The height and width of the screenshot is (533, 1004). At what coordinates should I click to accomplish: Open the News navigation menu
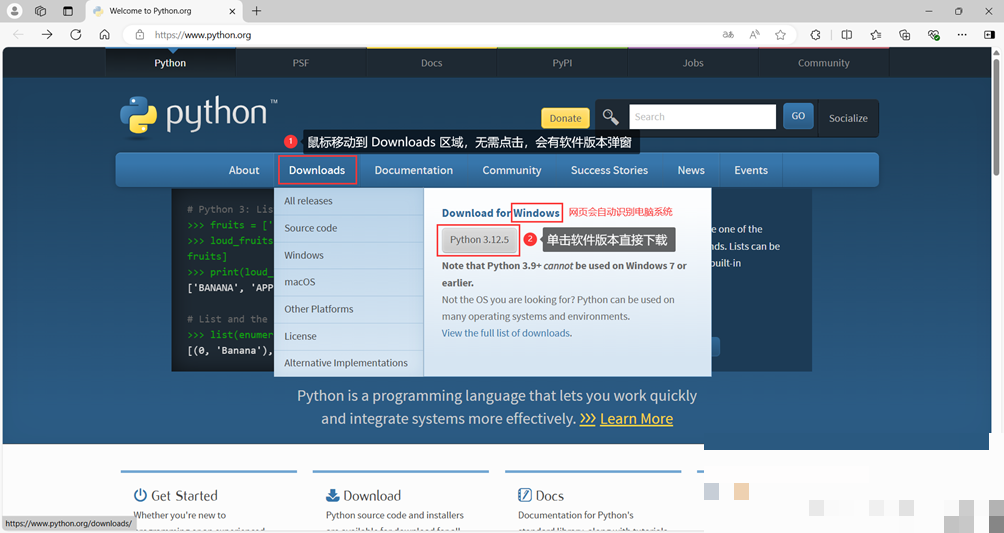coord(691,170)
